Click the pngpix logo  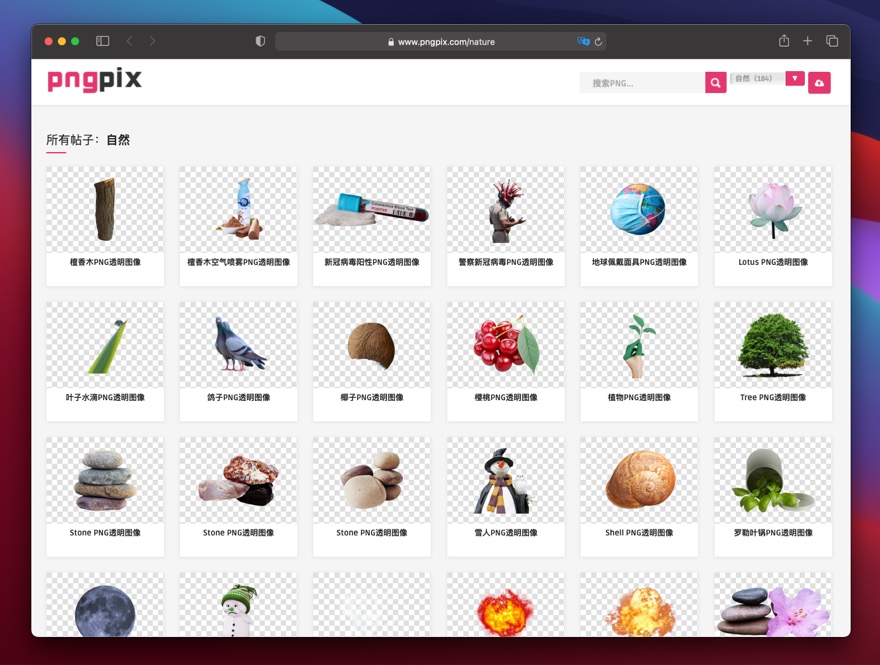94,80
